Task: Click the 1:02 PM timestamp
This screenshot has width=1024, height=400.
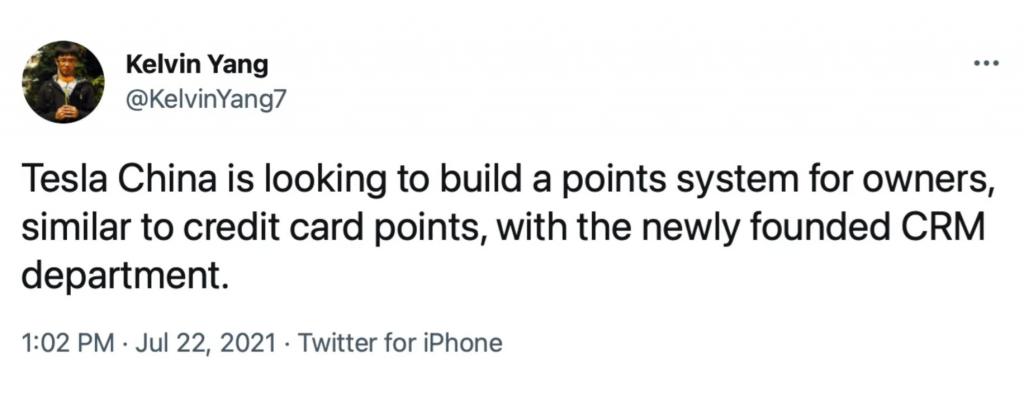Action: pos(68,342)
